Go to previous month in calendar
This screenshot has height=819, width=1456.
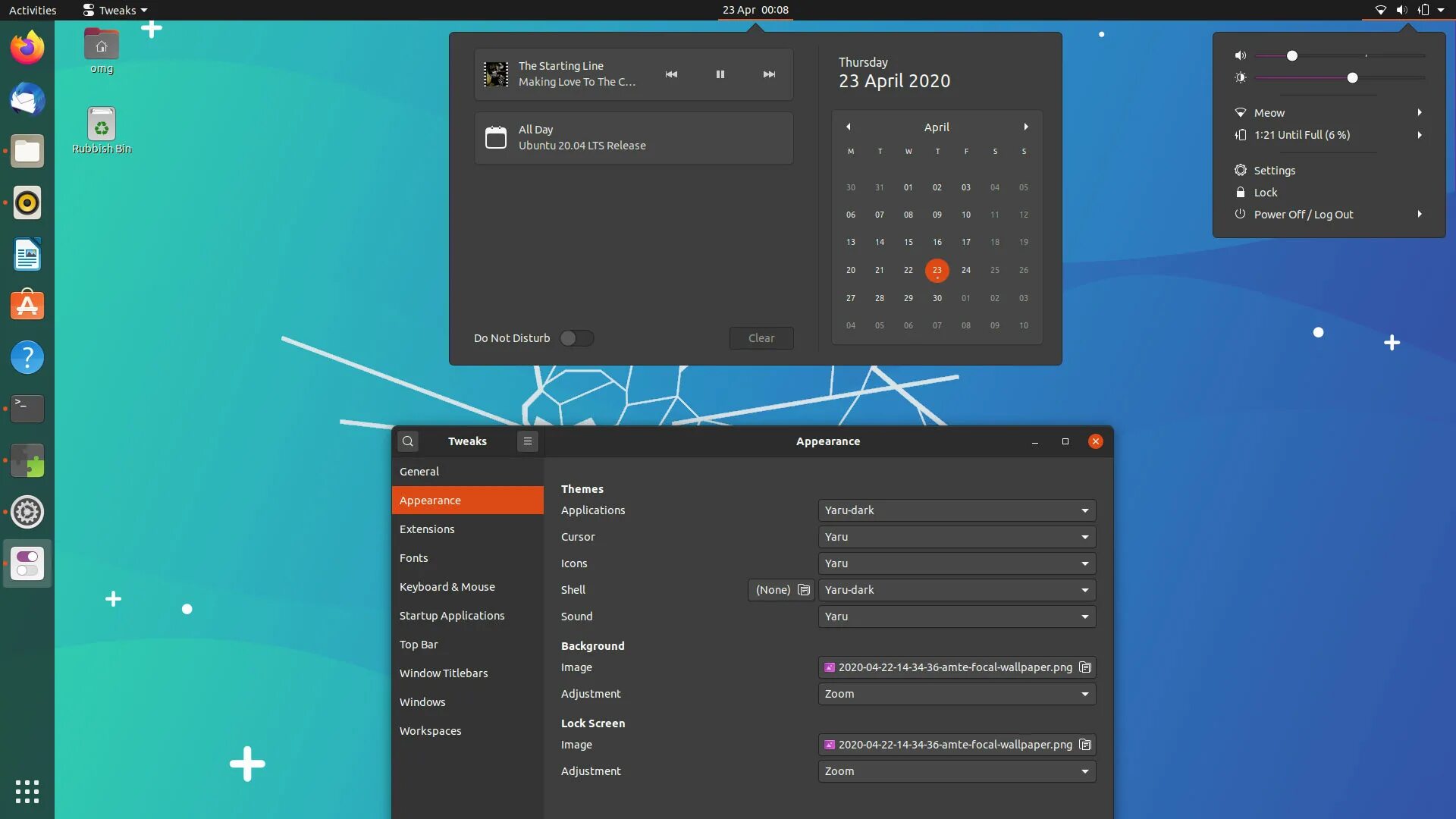(x=849, y=127)
